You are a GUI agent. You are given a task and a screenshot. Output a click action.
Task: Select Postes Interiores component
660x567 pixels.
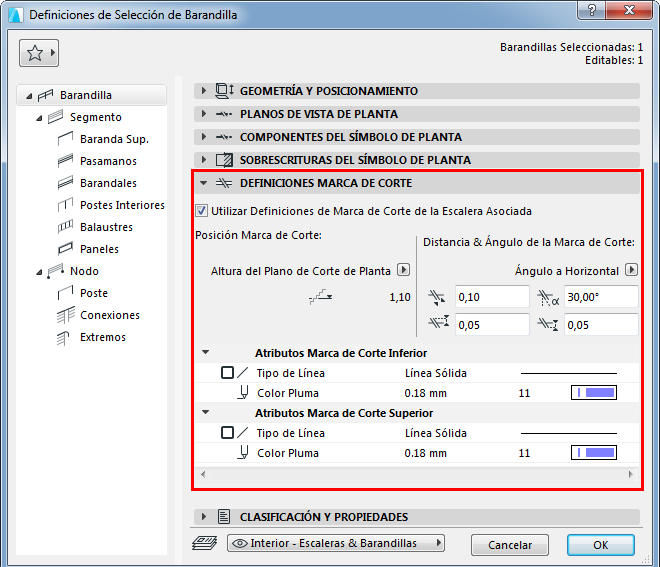pyautogui.click(x=122, y=205)
